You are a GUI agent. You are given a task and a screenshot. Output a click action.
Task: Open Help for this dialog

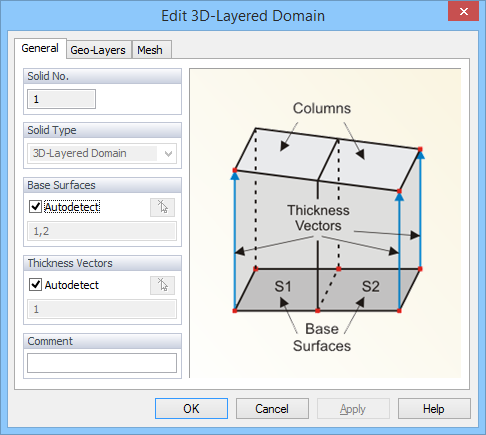434,409
